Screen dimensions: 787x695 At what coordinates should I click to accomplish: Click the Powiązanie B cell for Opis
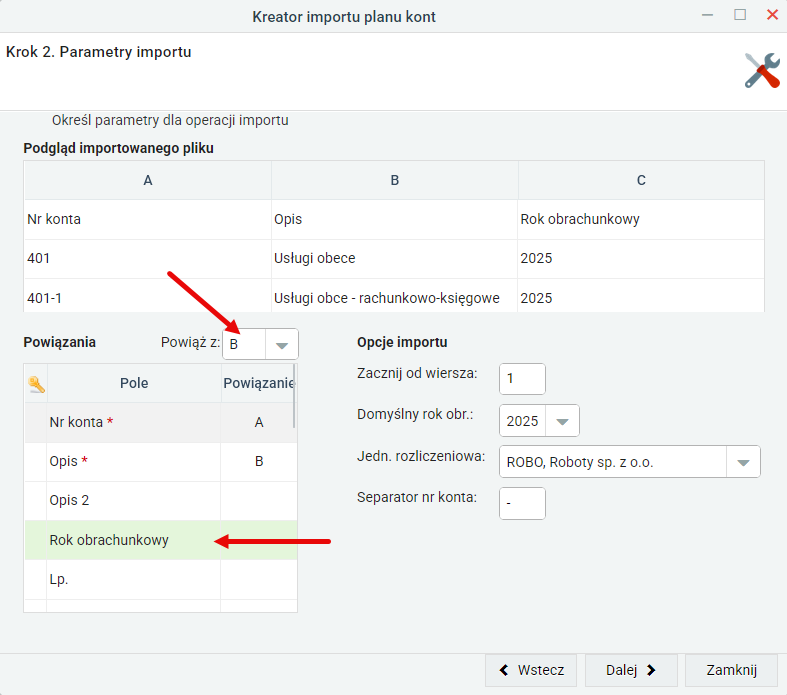(258, 462)
